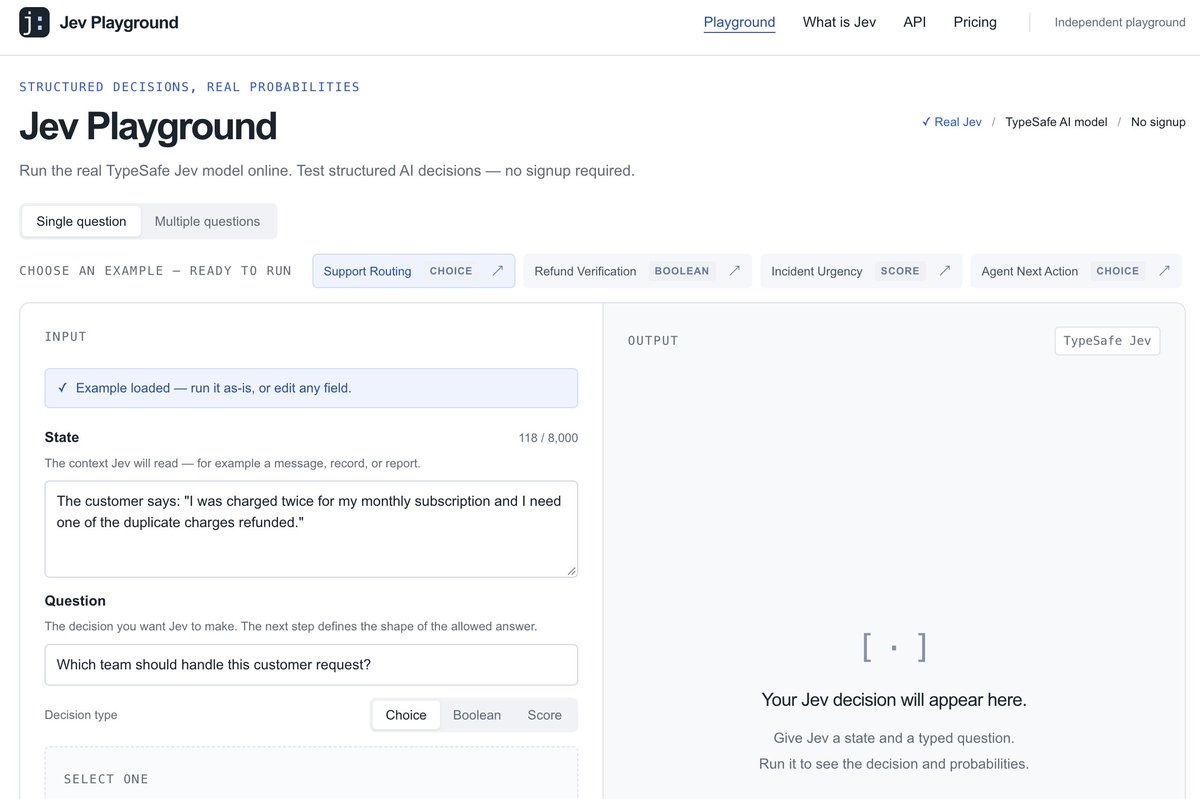Viewport: 1200px width, 799px height.
Task: Click the 'Example loaded' notice
Action: click(x=311, y=388)
